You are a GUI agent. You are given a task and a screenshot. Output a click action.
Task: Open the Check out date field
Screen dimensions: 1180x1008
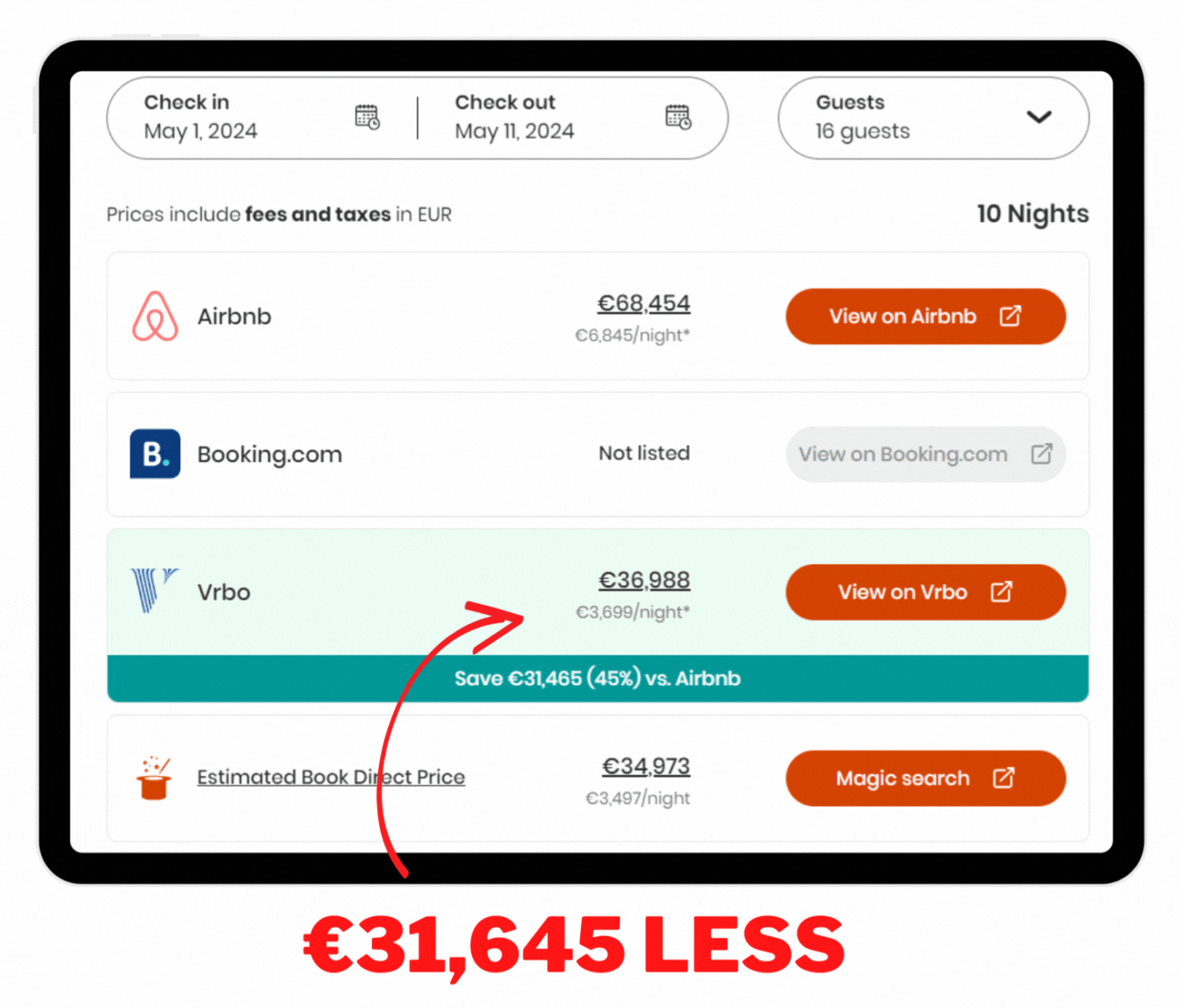click(x=574, y=118)
